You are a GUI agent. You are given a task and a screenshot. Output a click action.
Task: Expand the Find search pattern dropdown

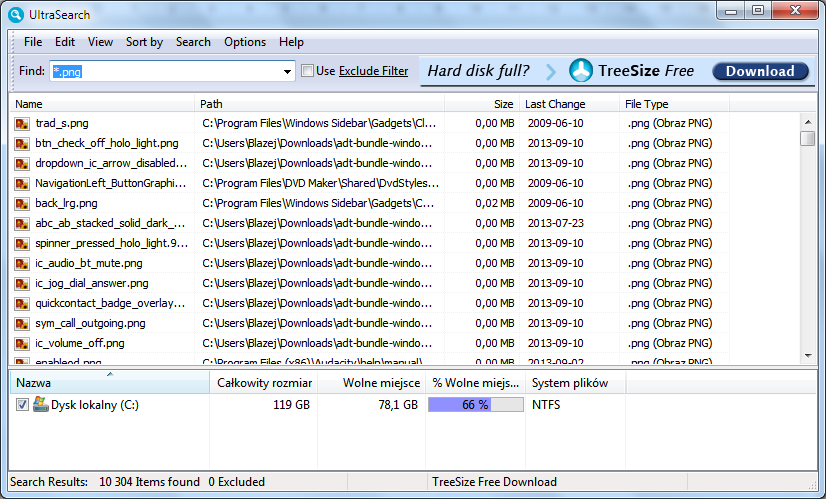287,71
